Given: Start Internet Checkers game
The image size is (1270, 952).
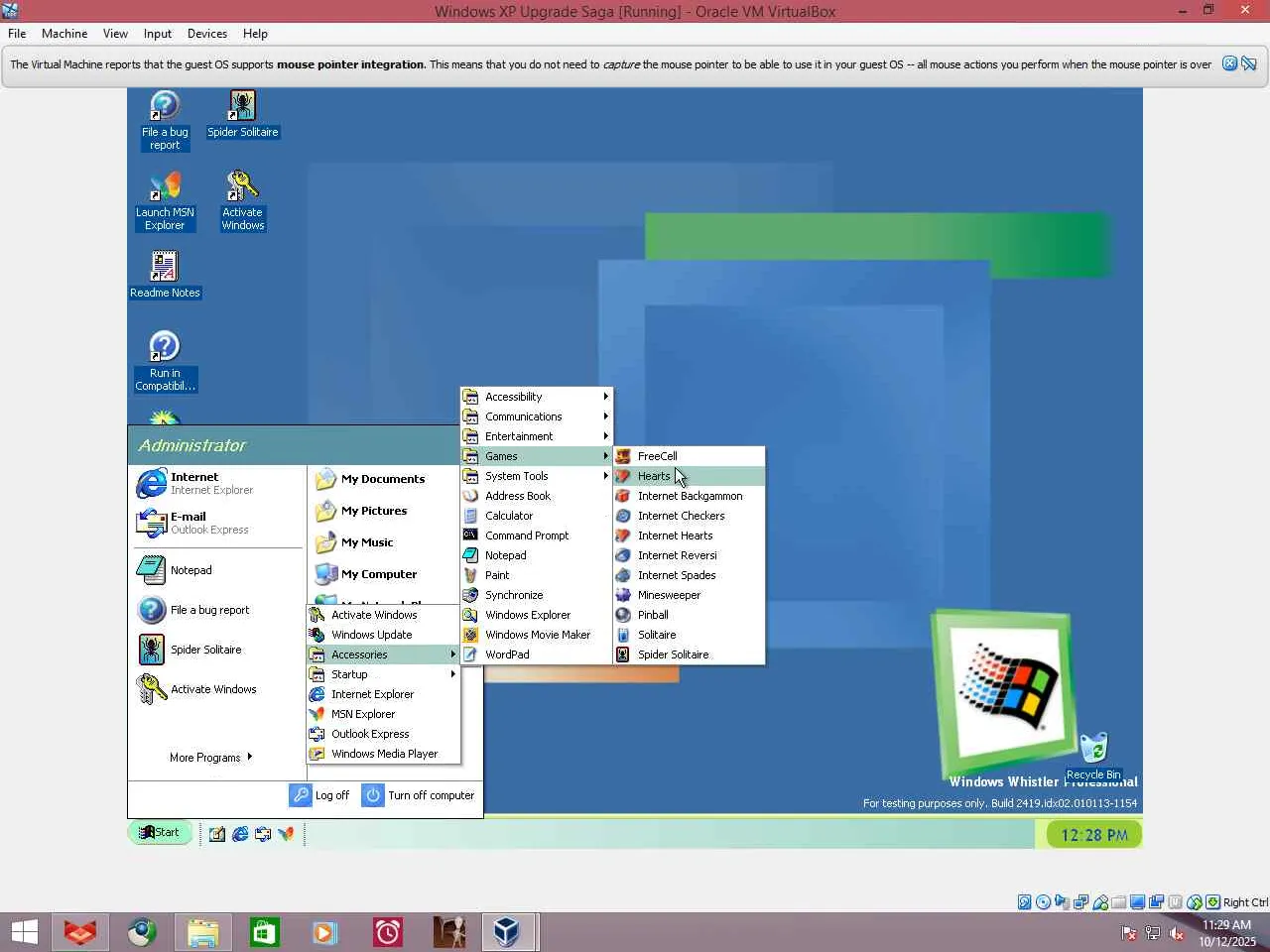Looking at the screenshot, I should pos(690,516).
